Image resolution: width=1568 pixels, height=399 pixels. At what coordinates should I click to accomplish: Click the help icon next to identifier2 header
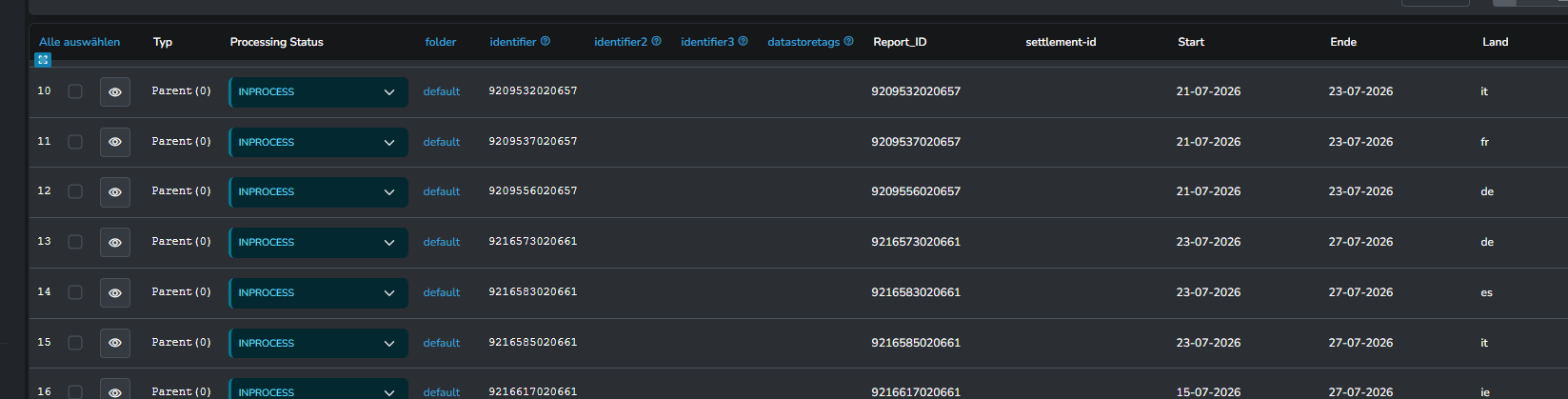click(x=656, y=41)
